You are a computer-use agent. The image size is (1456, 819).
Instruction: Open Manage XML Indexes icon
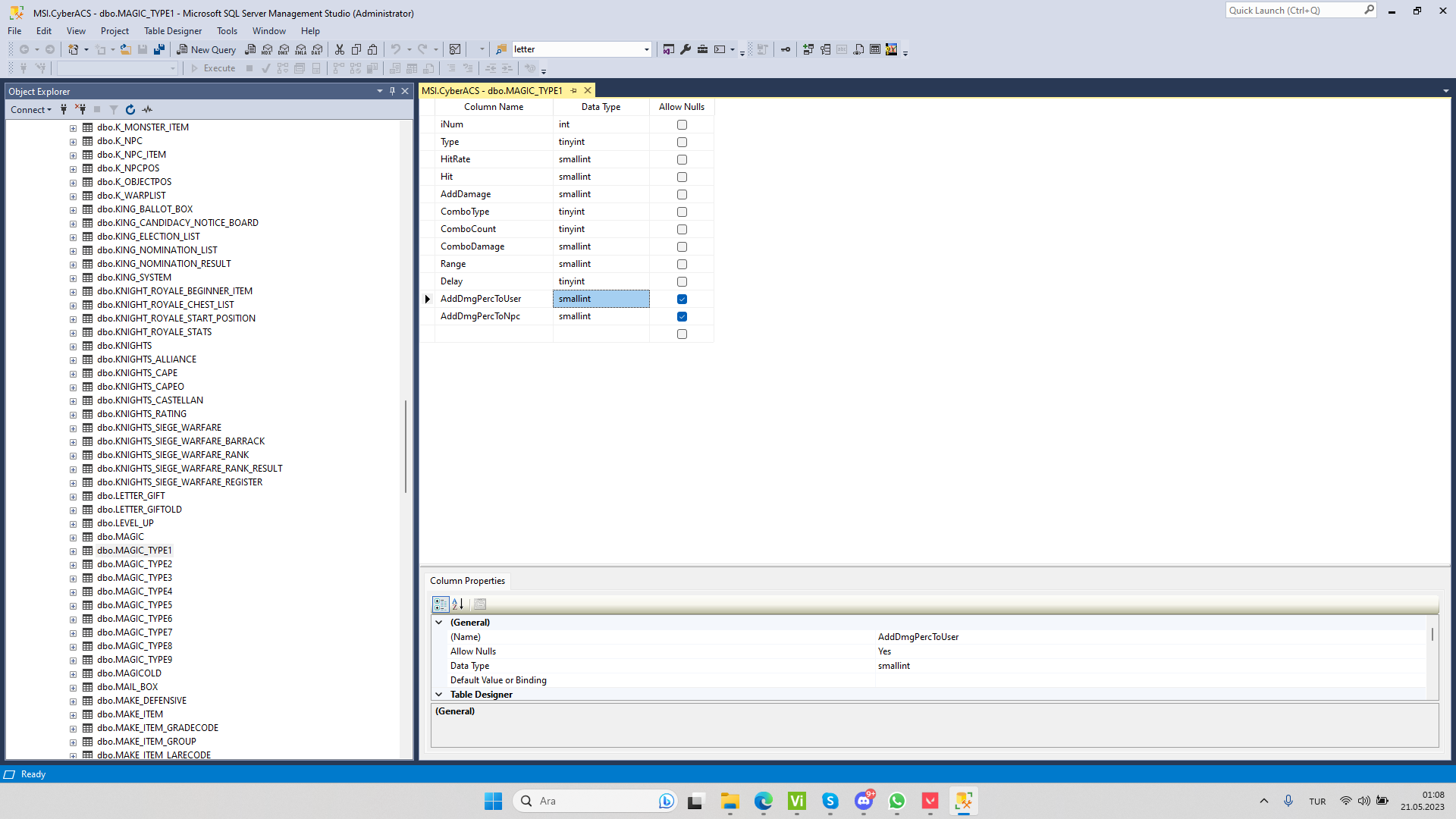click(858, 49)
